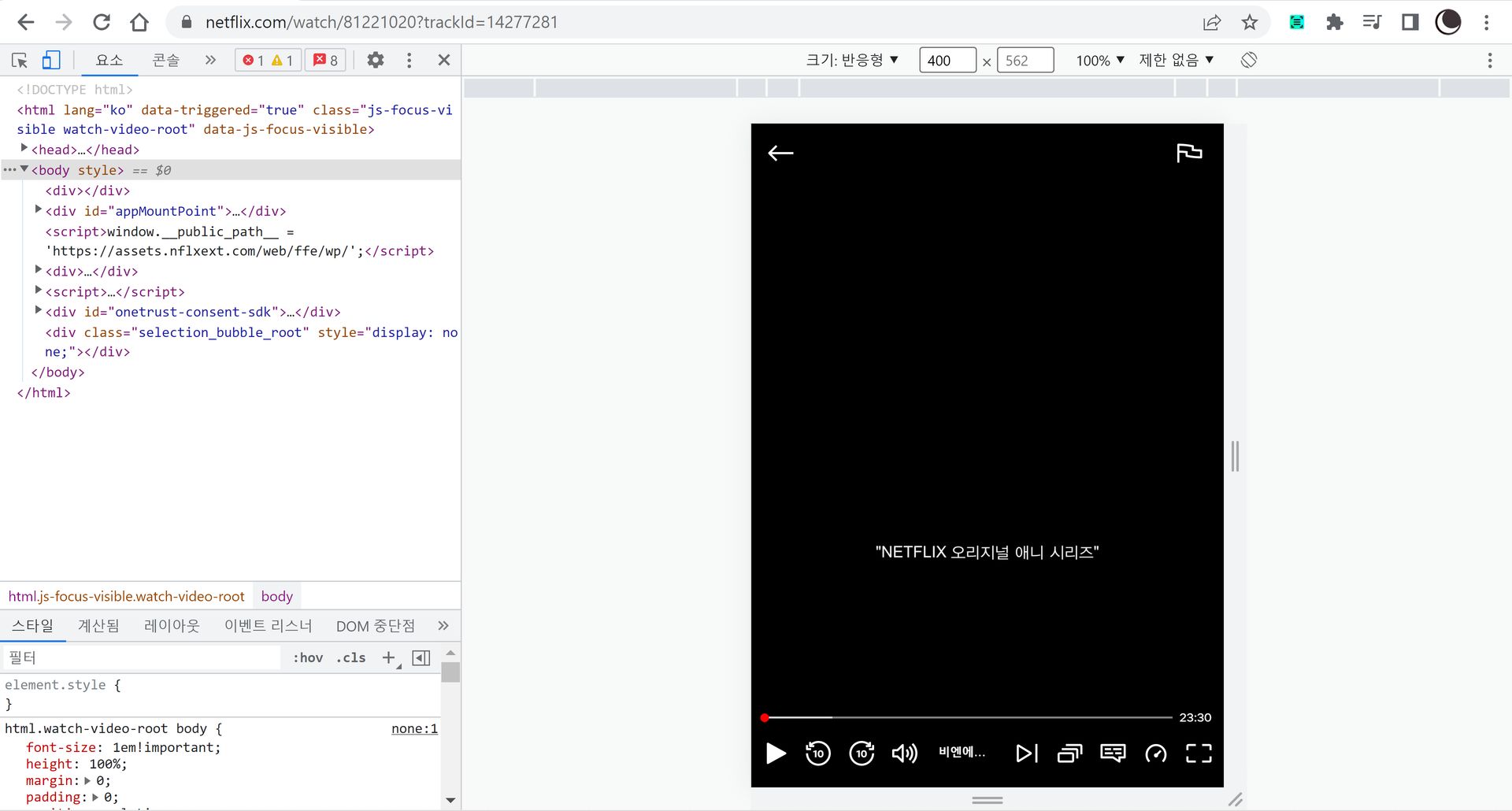Image resolution: width=1512 pixels, height=811 pixels.
Task: Switch to the 요소 tab
Action: pyautogui.click(x=109, y=60)
